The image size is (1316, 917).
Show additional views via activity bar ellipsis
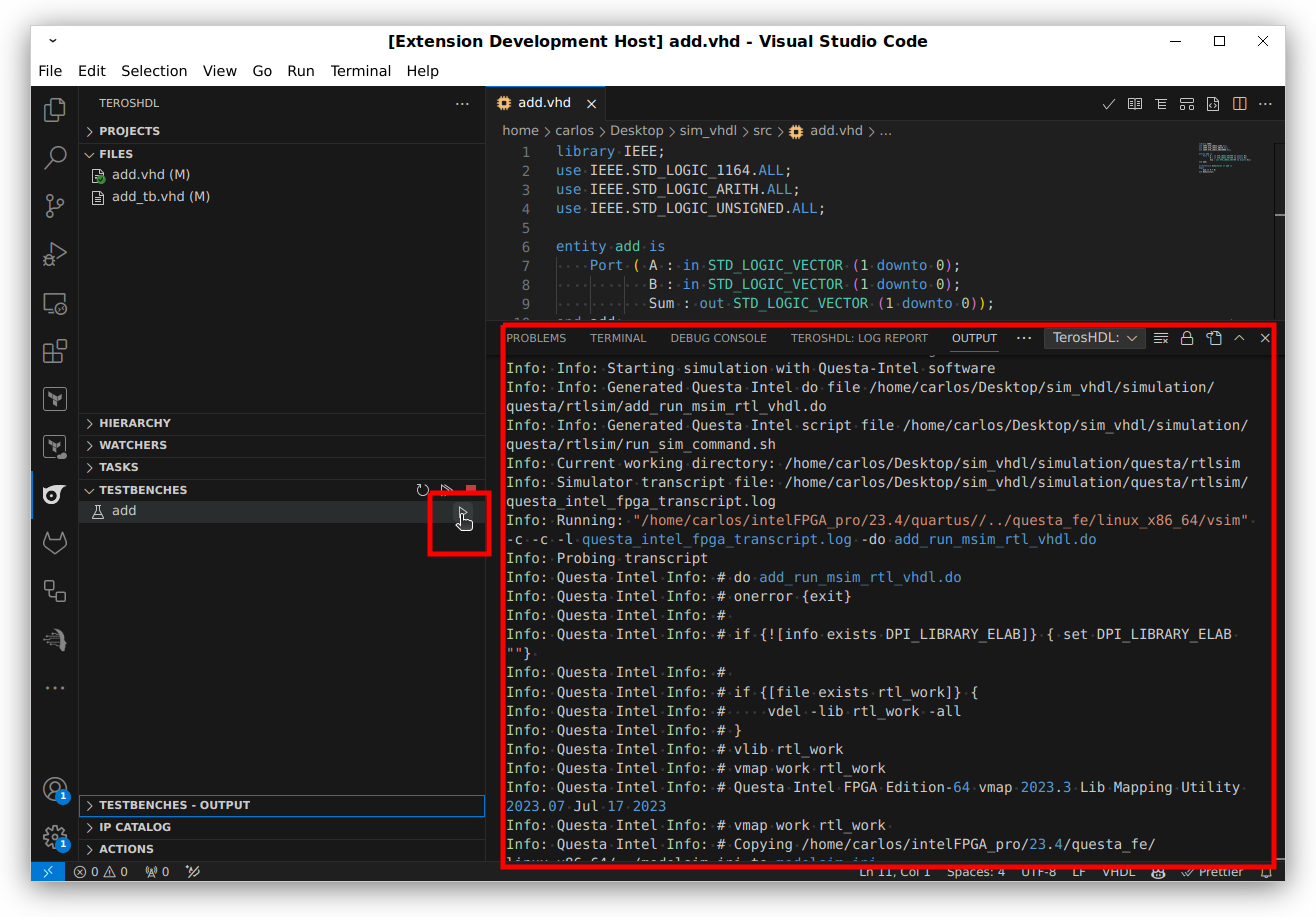[55, 688]
